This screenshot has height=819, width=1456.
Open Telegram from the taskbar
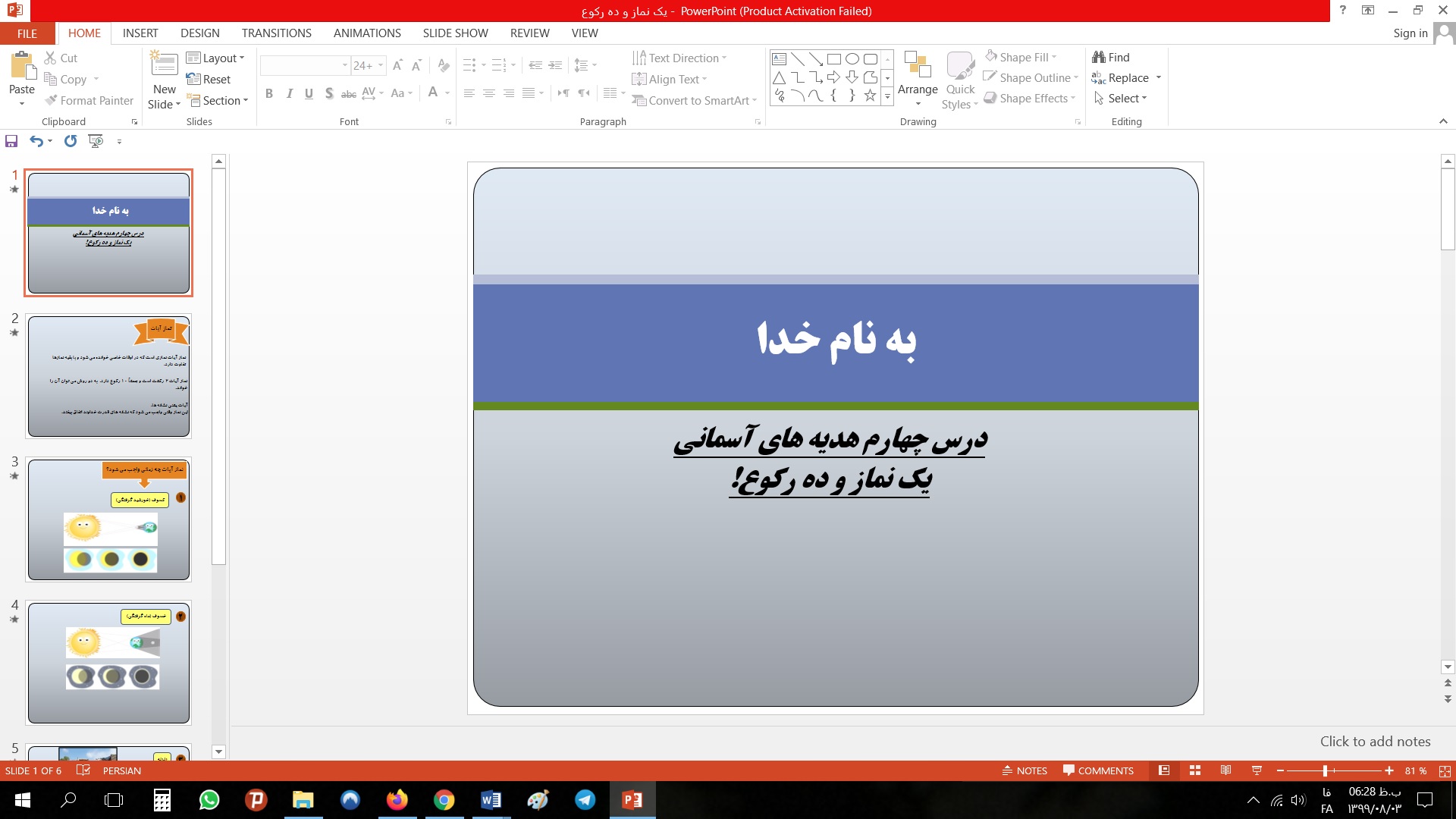click(x=585, y=800)
